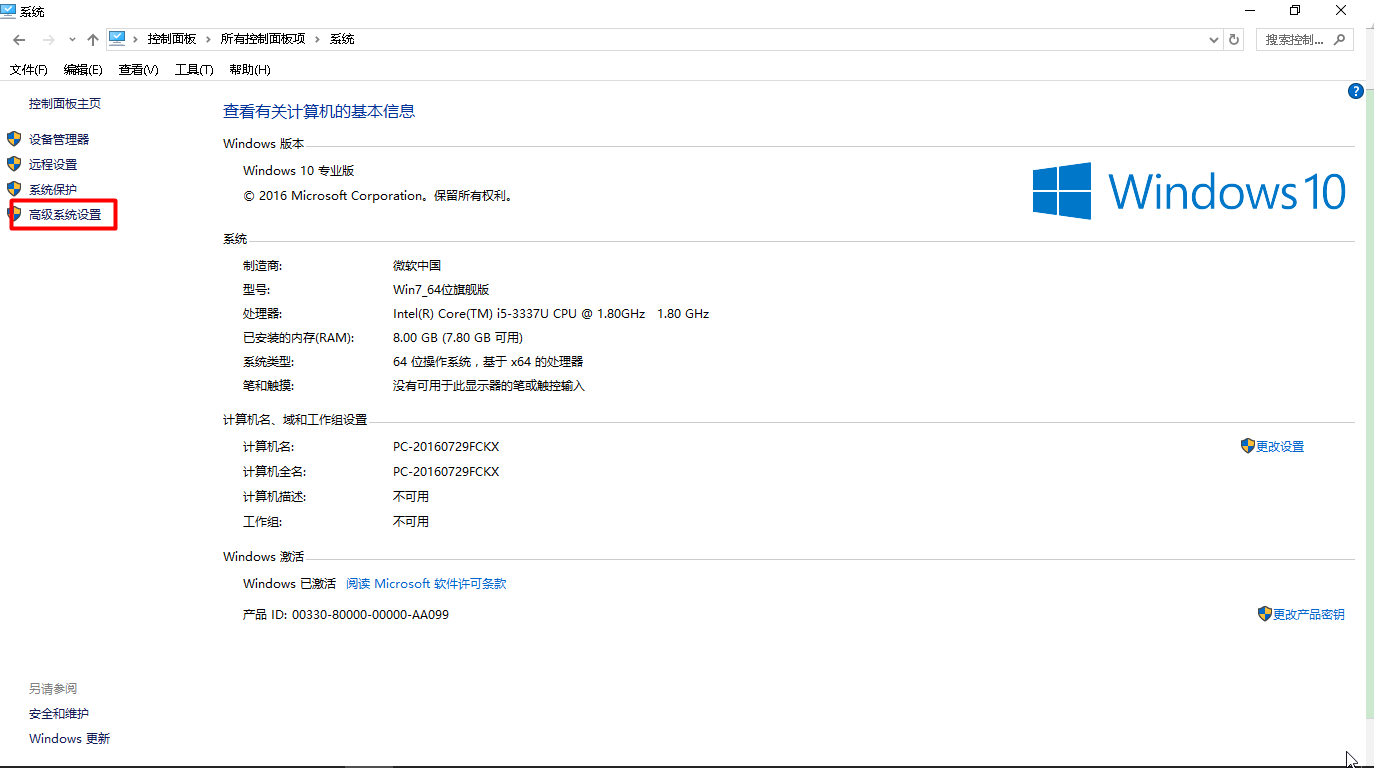Open the 帮助(H) menu
The image size is (1374, 768).
tap(250, 70)
